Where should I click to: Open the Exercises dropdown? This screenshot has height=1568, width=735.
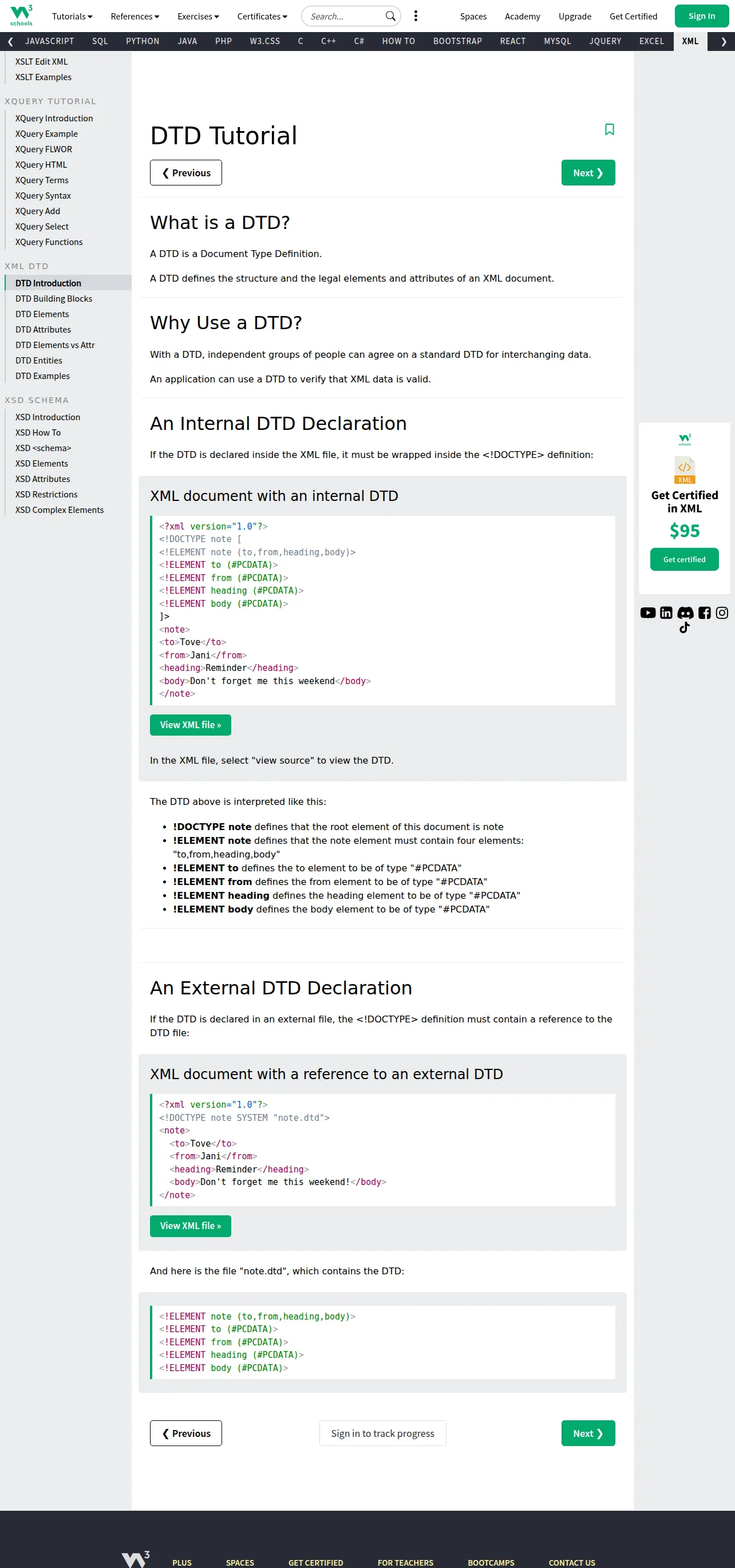pos(199,17)
